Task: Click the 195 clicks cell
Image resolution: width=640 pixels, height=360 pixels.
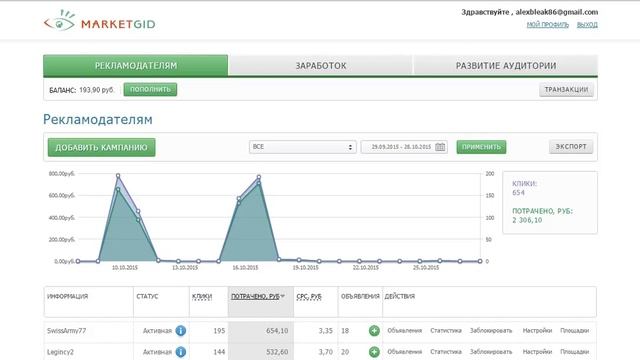Action: [x=219, y=331]
